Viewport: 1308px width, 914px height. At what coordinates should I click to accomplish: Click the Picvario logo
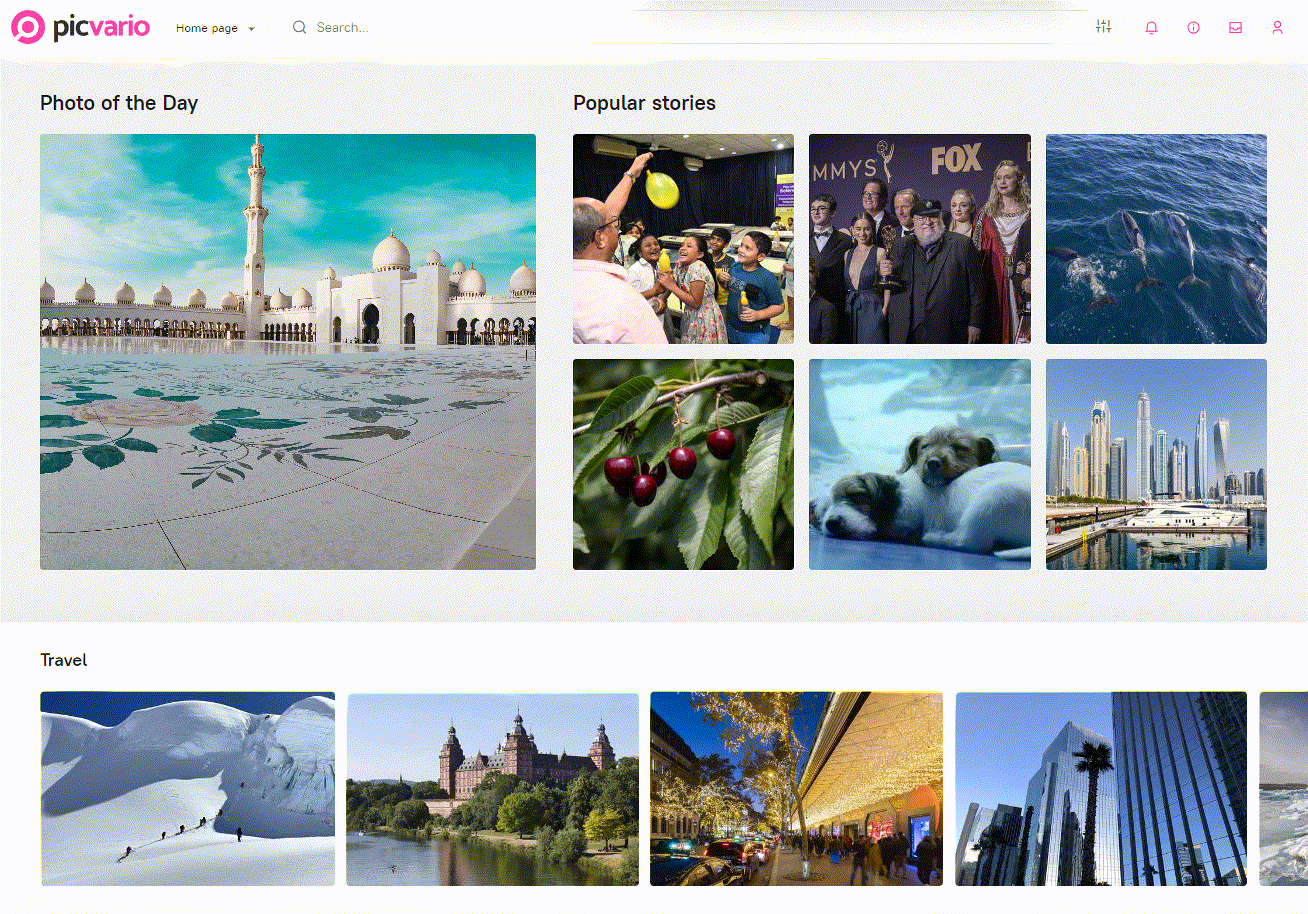[80, 27]
